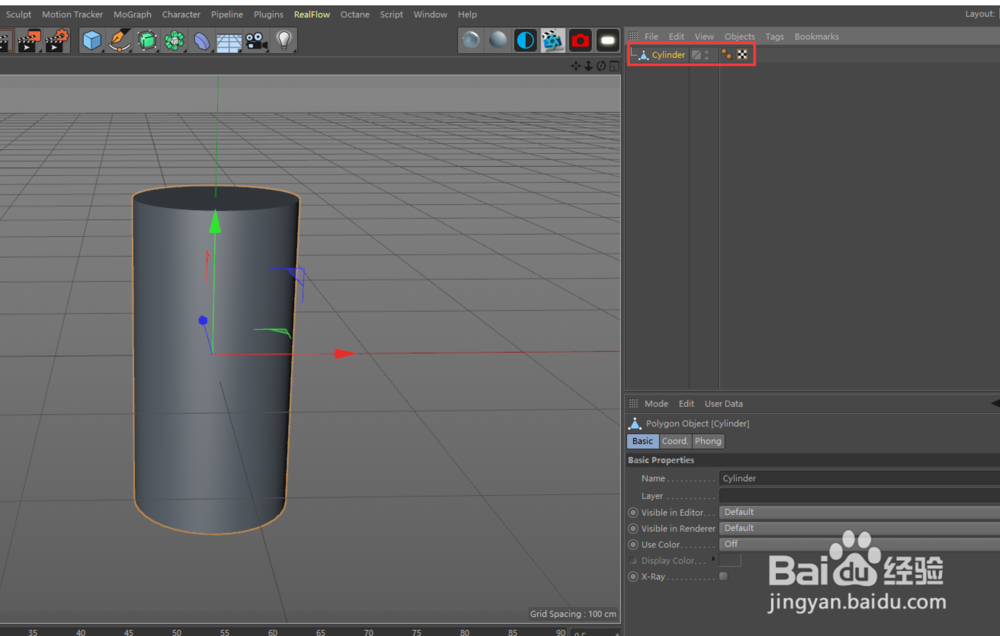
Task: Toggle the X-Ray checkbox
Action: coord(723,576)
